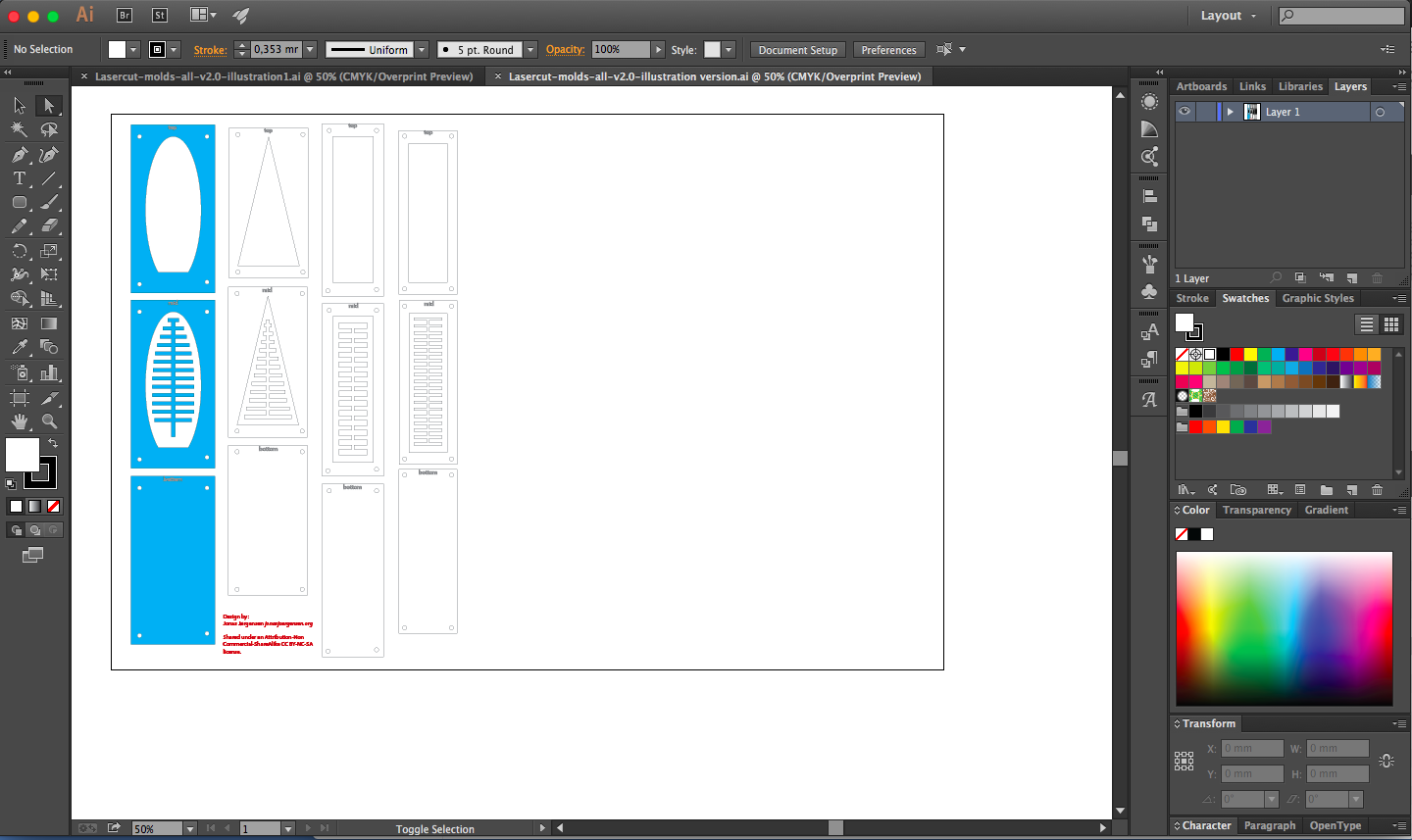
Task: Select the Eyedropper tool
Action: 20,347
